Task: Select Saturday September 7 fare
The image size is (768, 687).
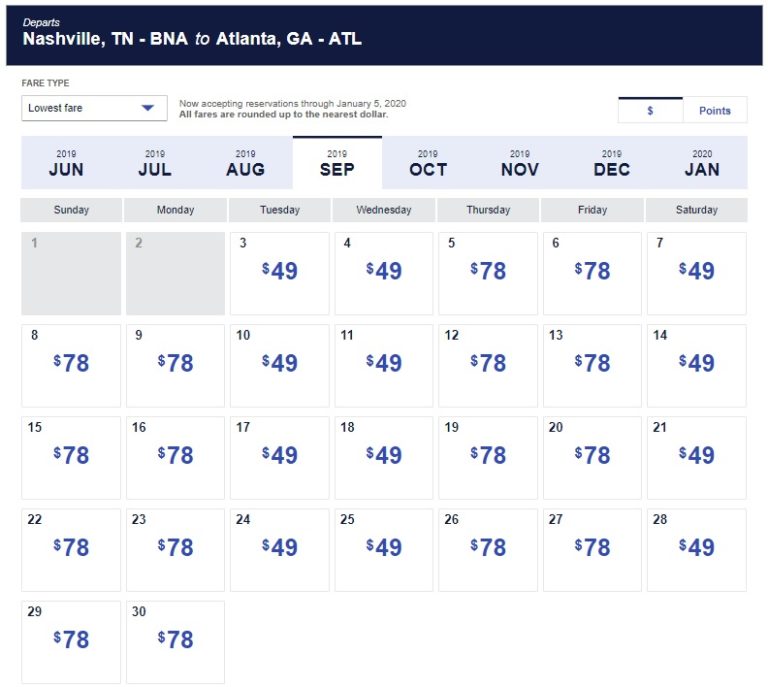Action: coord(696,272)
